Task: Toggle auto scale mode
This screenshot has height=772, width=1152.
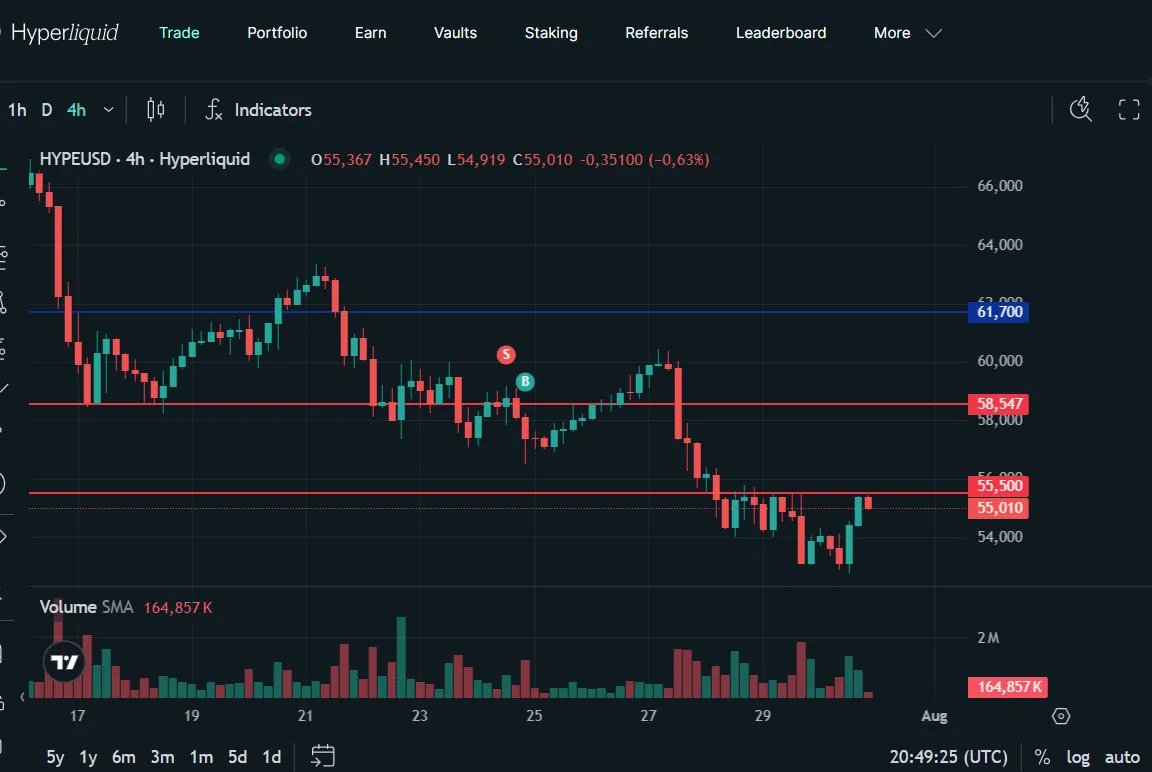Action: pos(1122,757)
